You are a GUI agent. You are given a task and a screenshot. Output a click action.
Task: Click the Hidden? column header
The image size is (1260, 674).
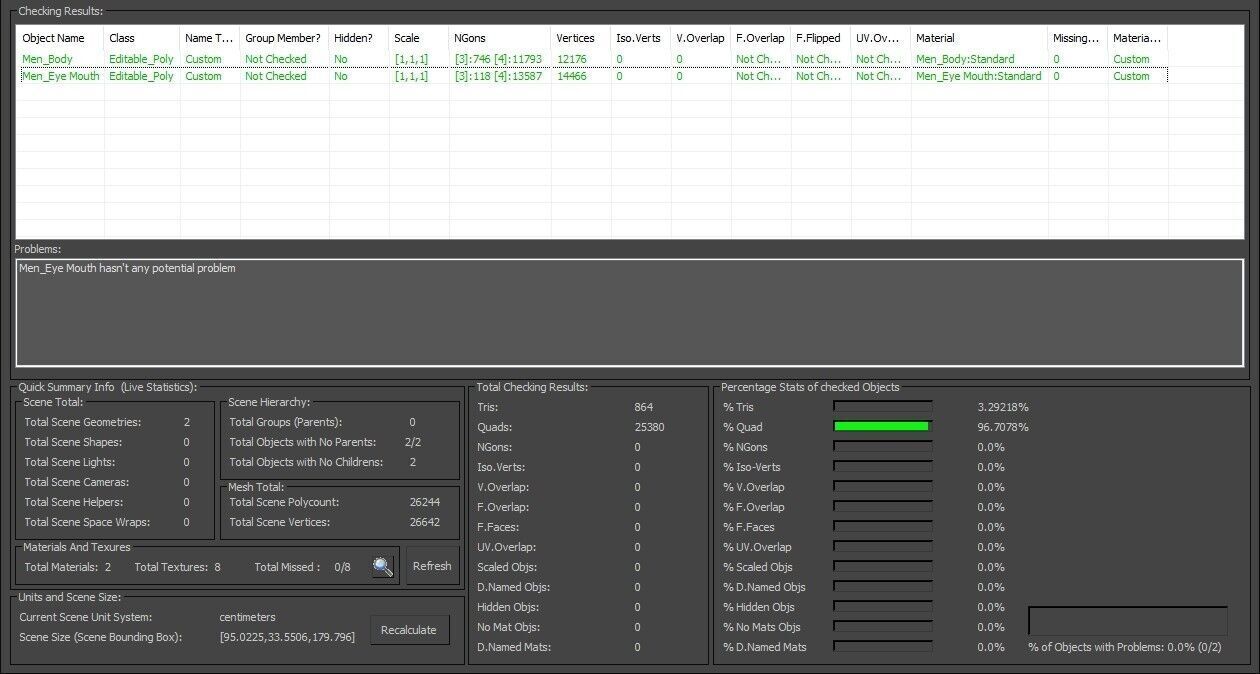click(358, 38)
